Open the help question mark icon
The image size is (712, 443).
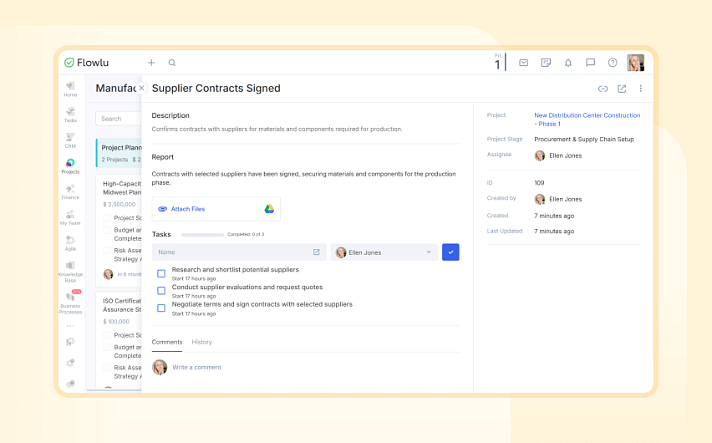tap(613, 63)
